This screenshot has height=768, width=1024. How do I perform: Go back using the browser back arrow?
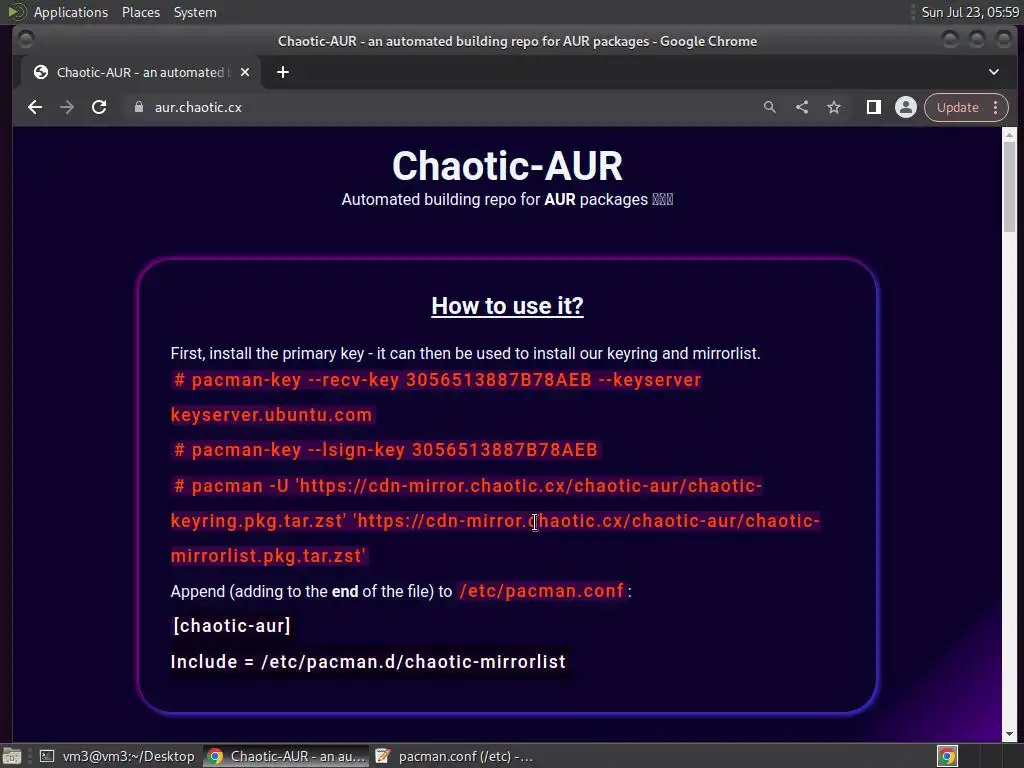35,107
